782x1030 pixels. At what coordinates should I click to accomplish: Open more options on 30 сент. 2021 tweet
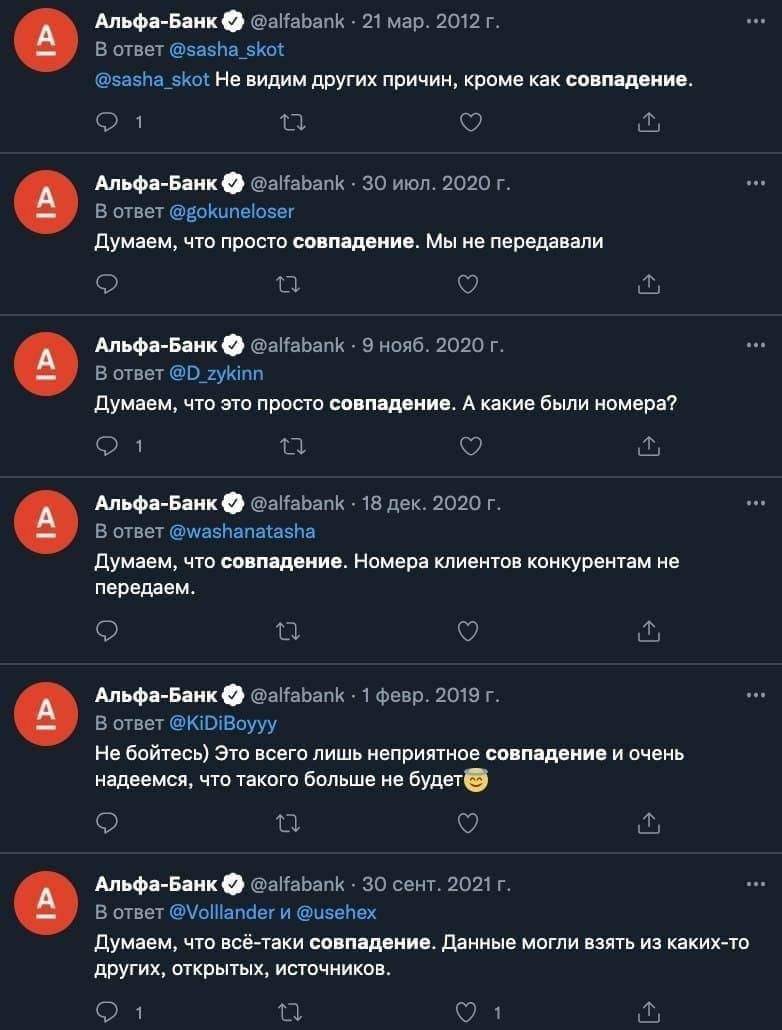click(756, 884)
